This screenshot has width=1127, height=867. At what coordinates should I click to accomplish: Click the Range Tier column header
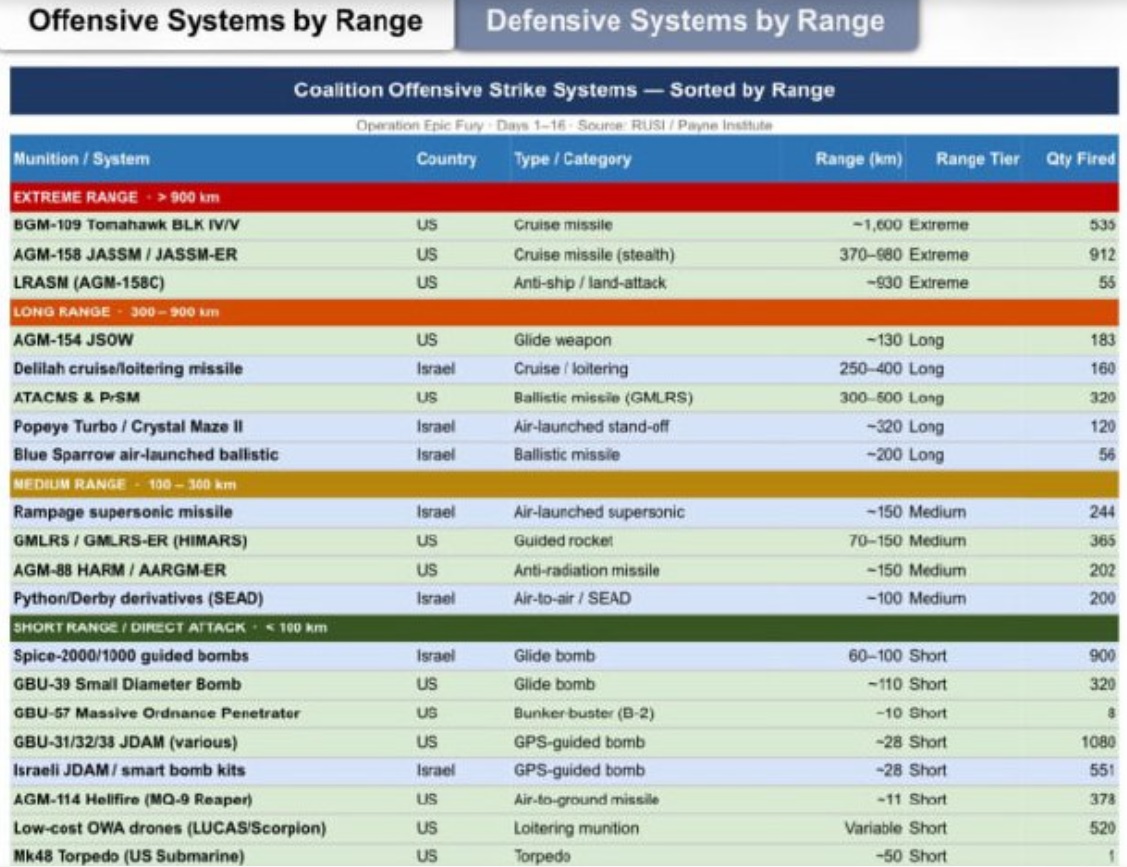pos(977,159)
